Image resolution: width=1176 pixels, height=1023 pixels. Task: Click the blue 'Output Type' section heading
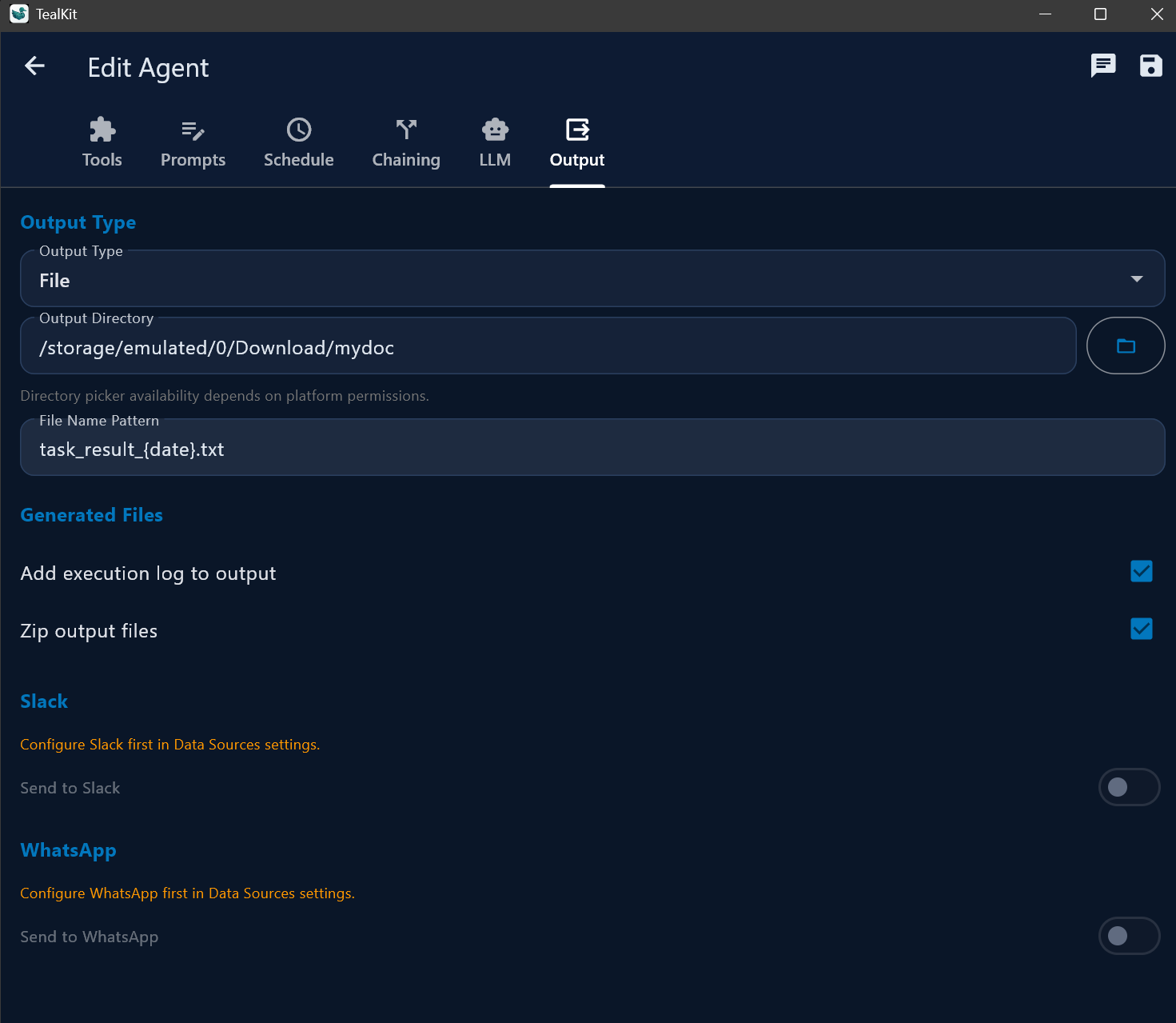(78, 222)
